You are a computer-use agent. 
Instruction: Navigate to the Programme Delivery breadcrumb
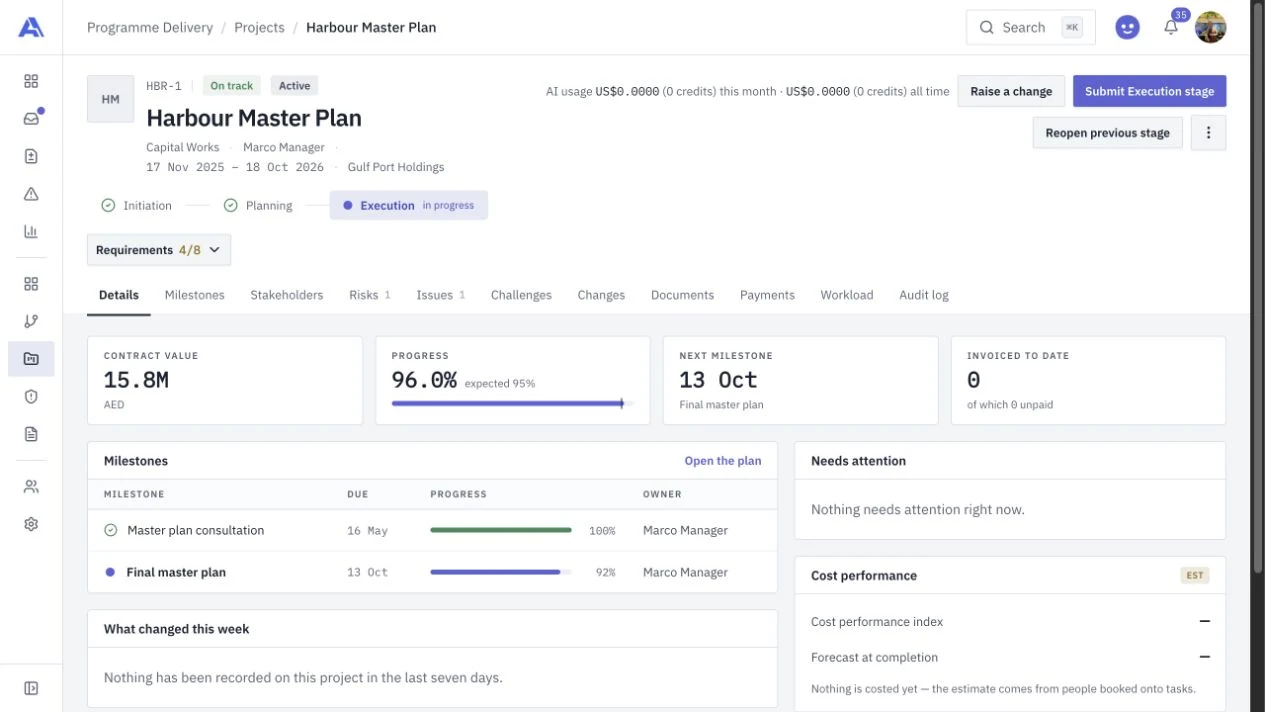[x=150, y=27]
